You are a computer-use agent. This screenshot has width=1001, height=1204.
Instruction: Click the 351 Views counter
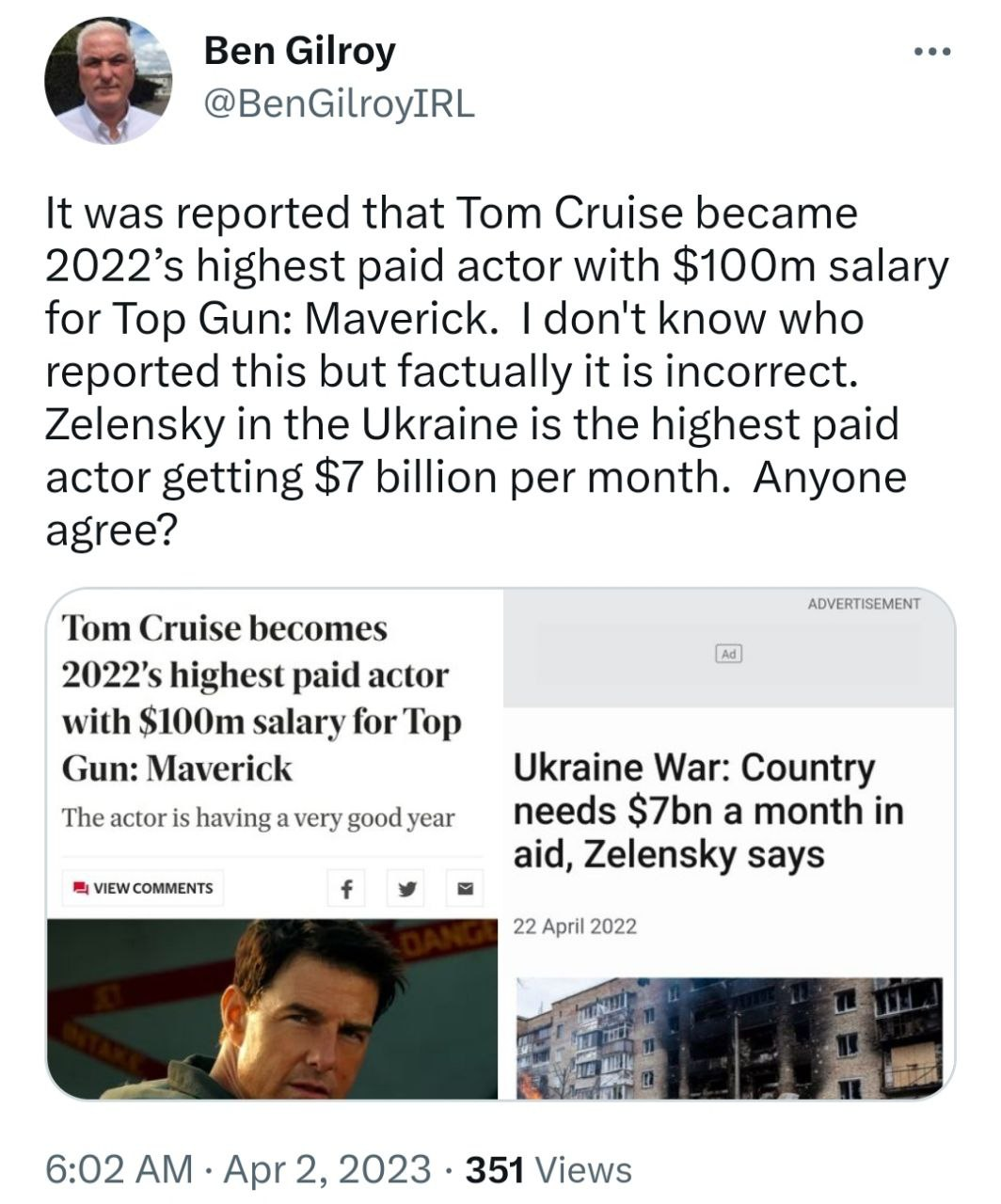tap(549, 1169)
